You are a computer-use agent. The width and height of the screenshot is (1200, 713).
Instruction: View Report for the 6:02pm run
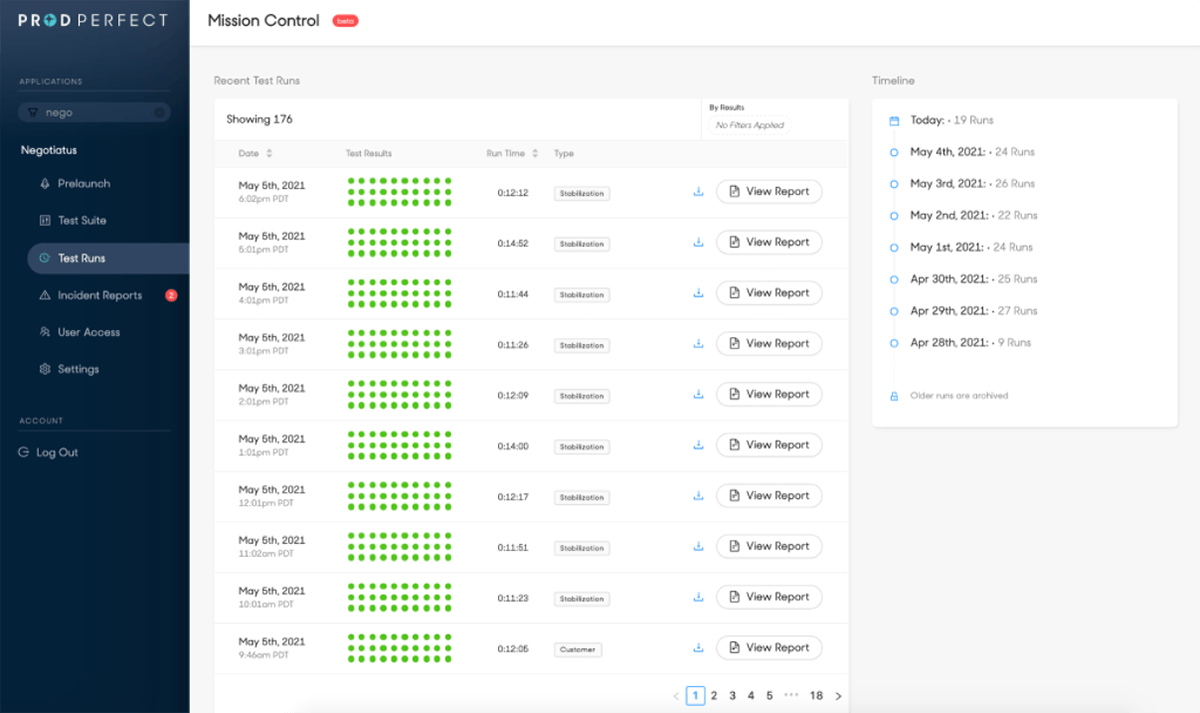click(769, 192)
